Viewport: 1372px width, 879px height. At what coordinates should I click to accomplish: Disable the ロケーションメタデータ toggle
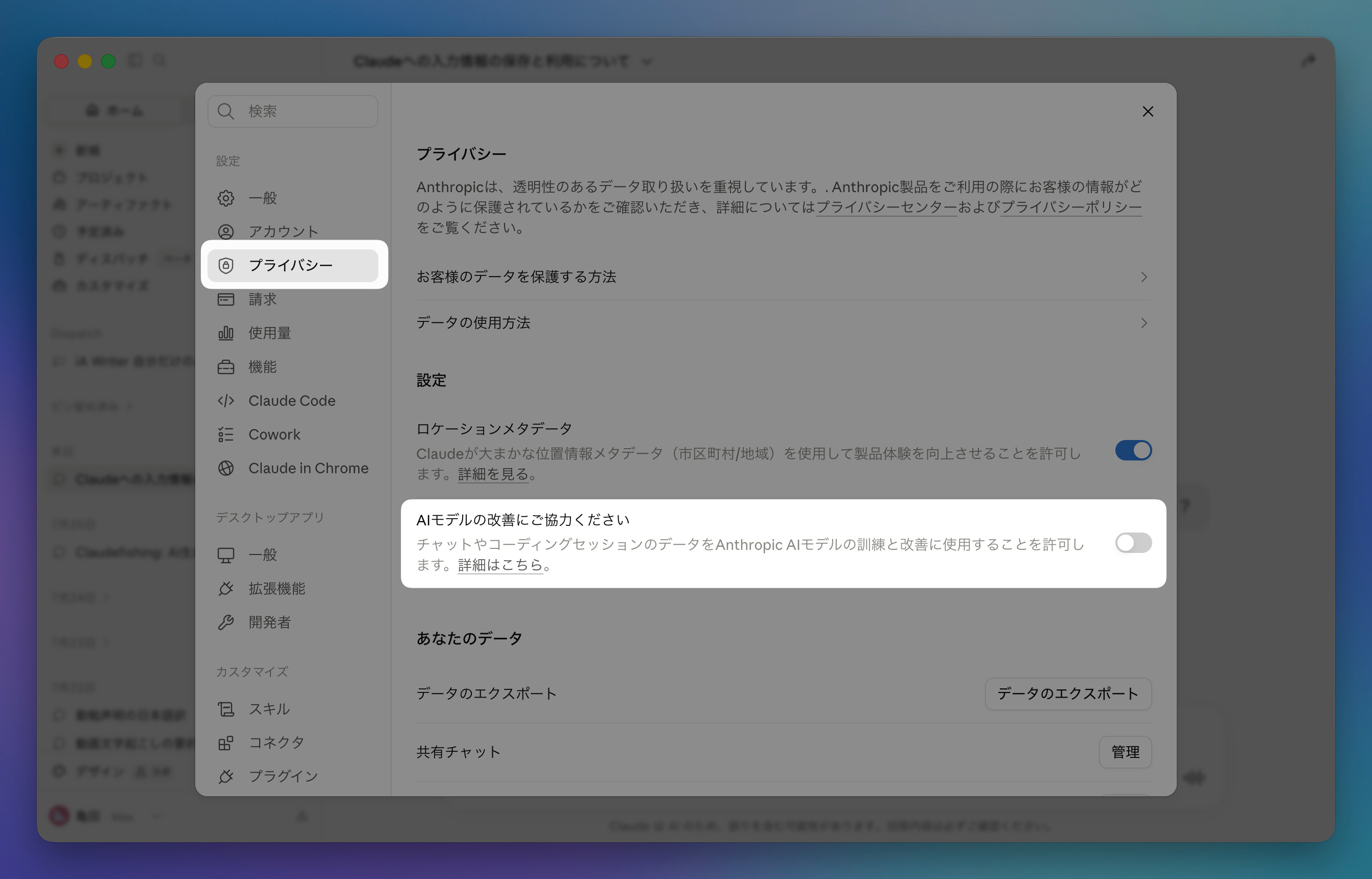(1133, 450)
